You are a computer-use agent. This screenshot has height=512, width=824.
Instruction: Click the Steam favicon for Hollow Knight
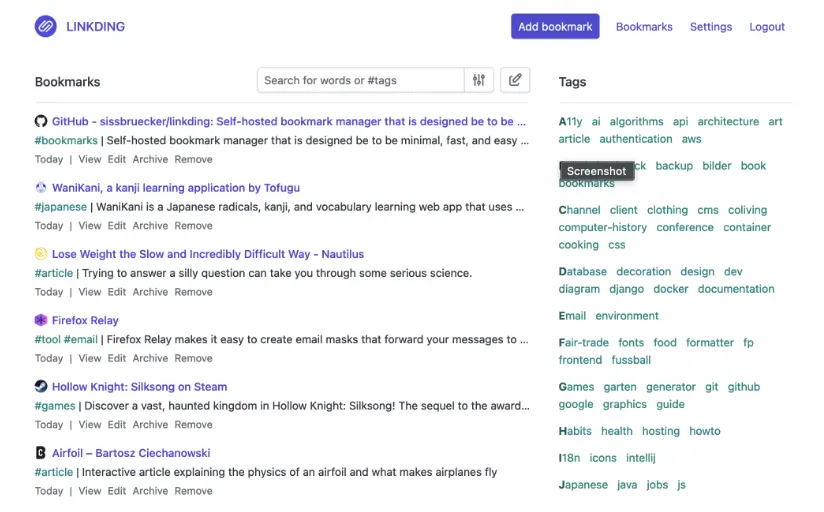tap(41, 386)
